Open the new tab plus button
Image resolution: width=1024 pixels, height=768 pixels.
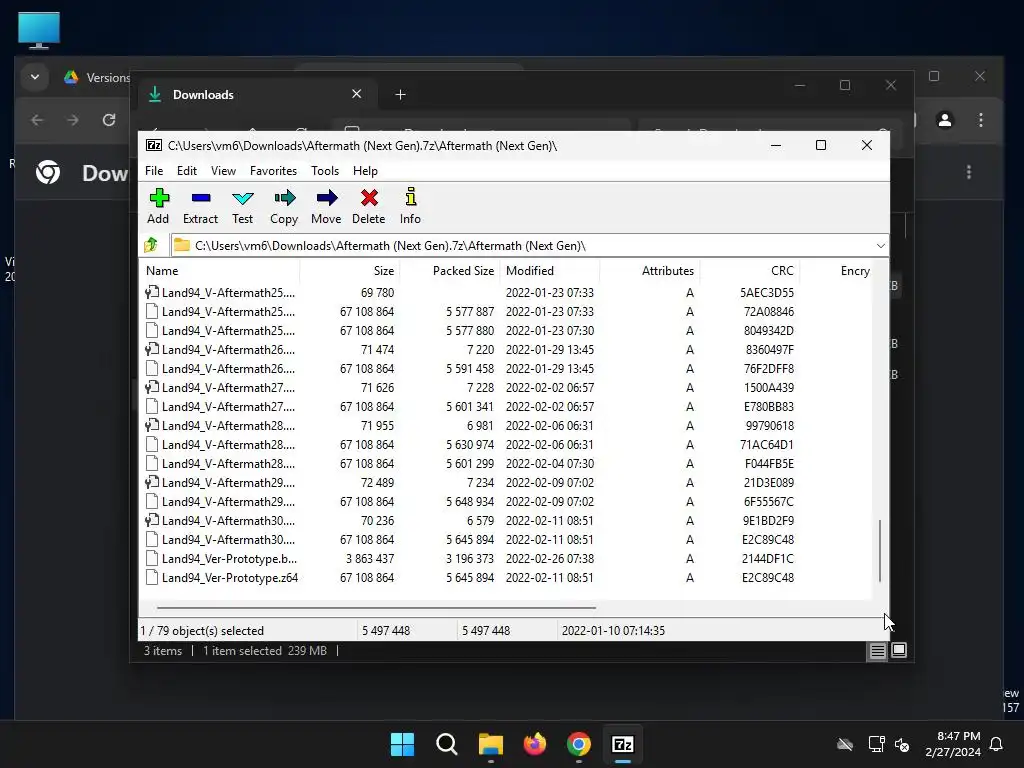click(400, 95)
